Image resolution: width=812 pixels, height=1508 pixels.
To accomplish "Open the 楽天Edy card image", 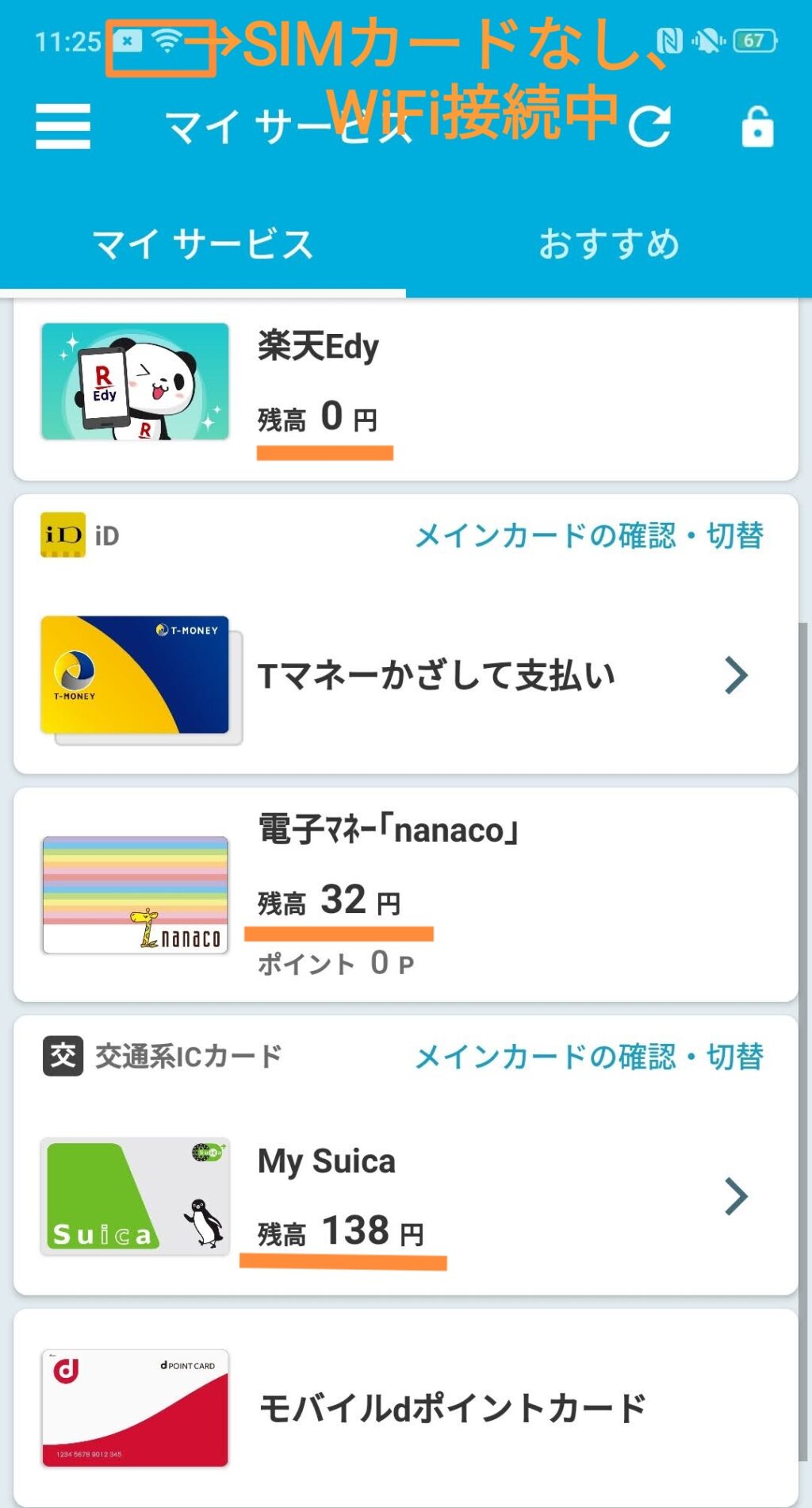I will point(135,382).
